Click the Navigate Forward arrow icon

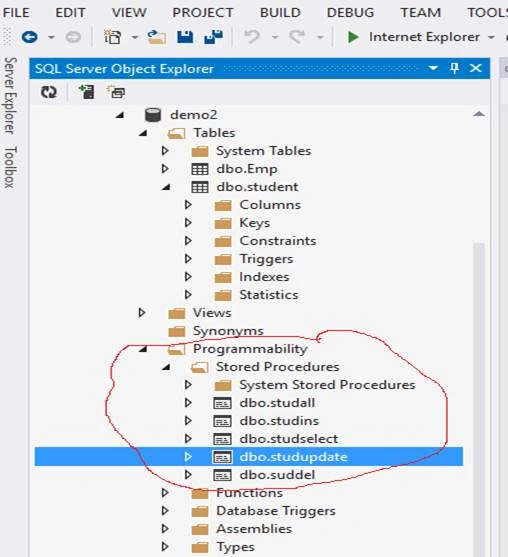[x=73, y=37]
